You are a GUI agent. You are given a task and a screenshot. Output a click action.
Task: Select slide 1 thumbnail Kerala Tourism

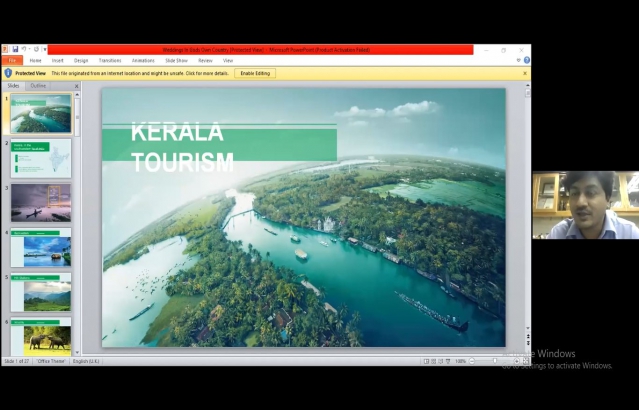point(41,114)
